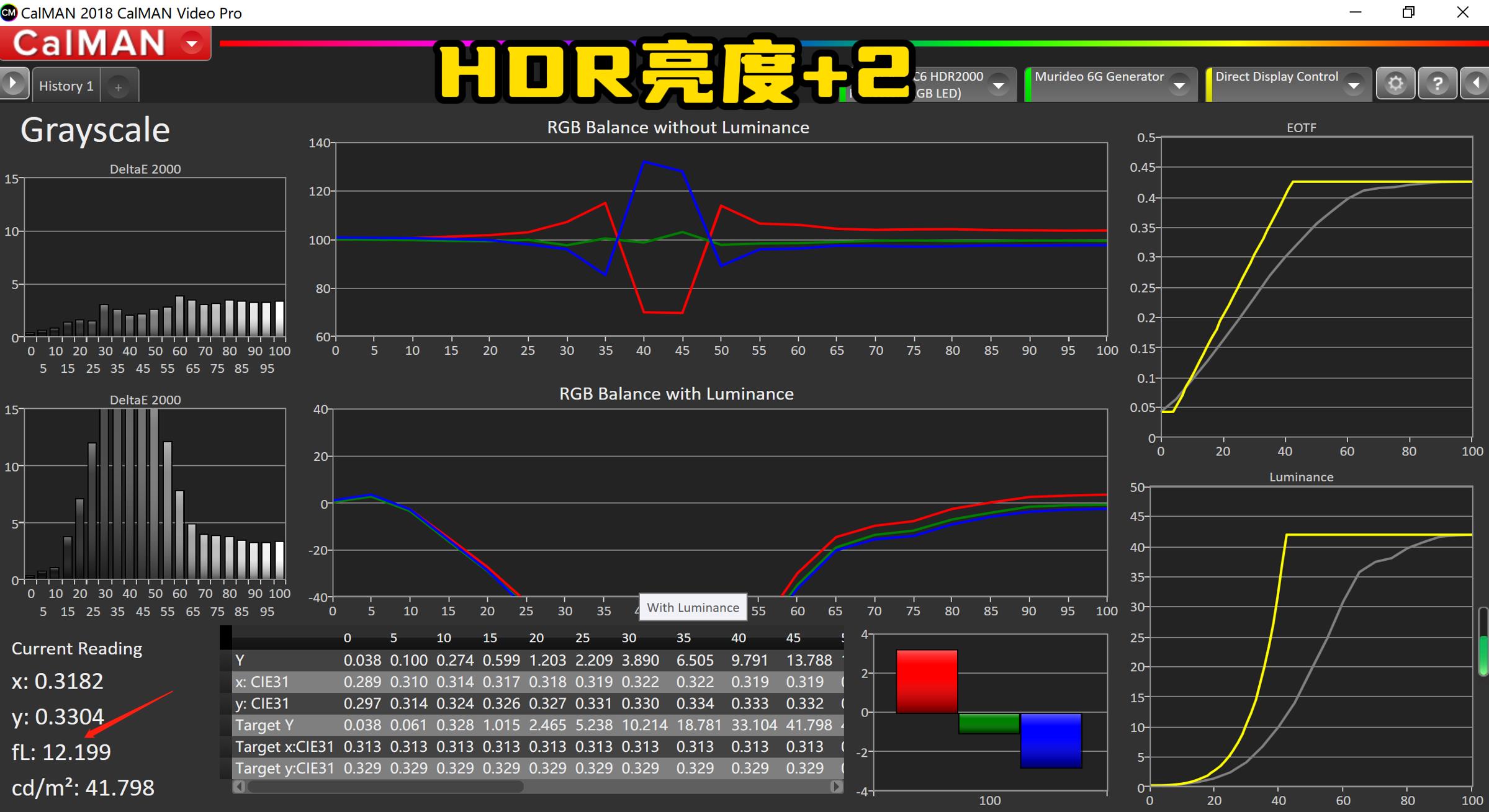Select the Y row label in the data table

point(241,660)
